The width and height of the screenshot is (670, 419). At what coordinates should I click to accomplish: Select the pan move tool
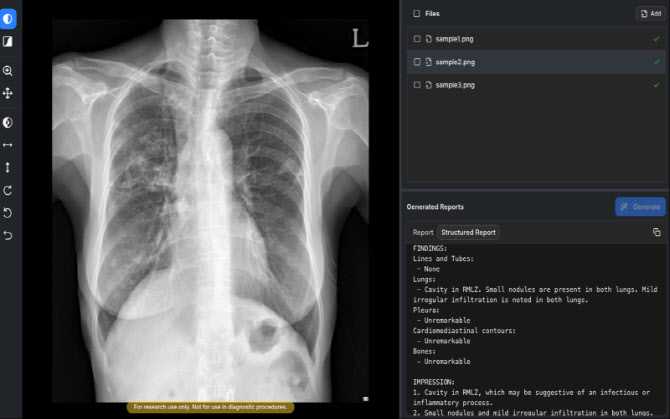tap(8, 93)
